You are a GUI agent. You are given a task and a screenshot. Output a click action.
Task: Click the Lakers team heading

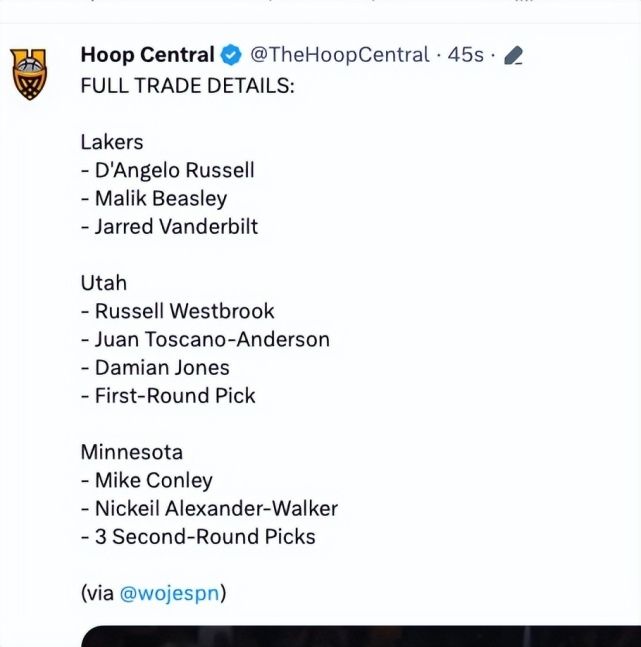click(x=112, y=142)
